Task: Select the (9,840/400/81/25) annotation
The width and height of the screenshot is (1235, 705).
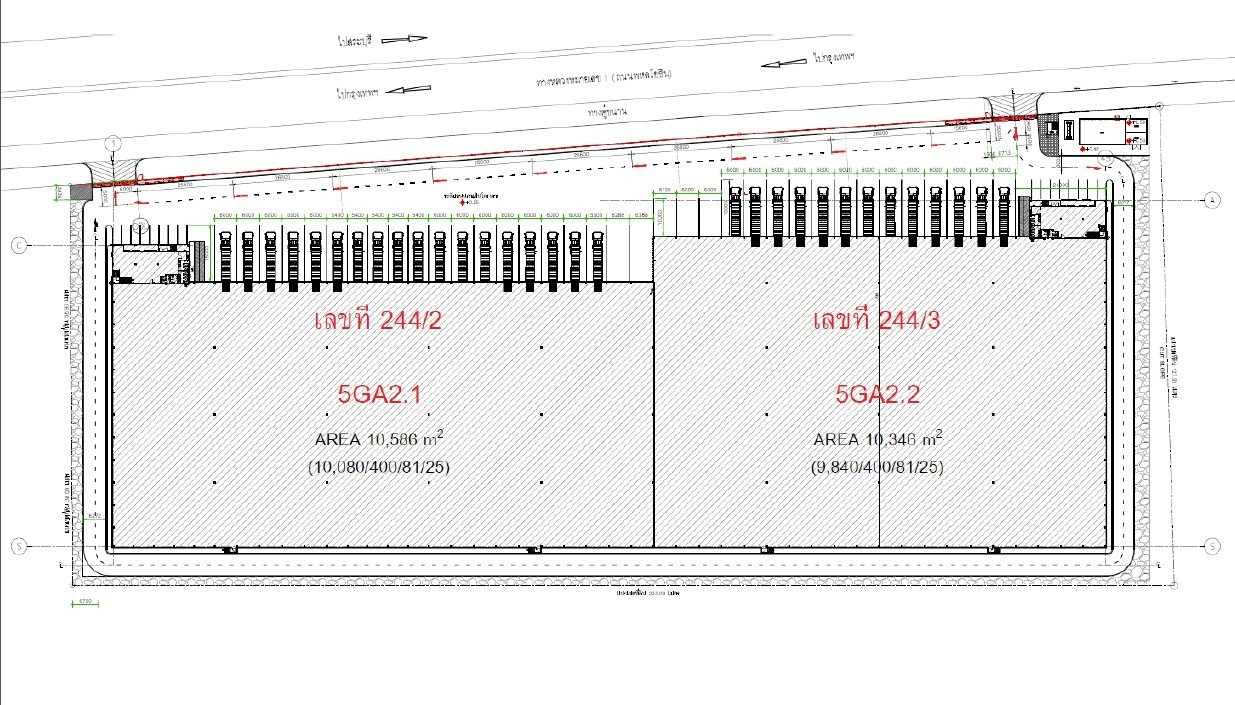Action: (878, 467)
